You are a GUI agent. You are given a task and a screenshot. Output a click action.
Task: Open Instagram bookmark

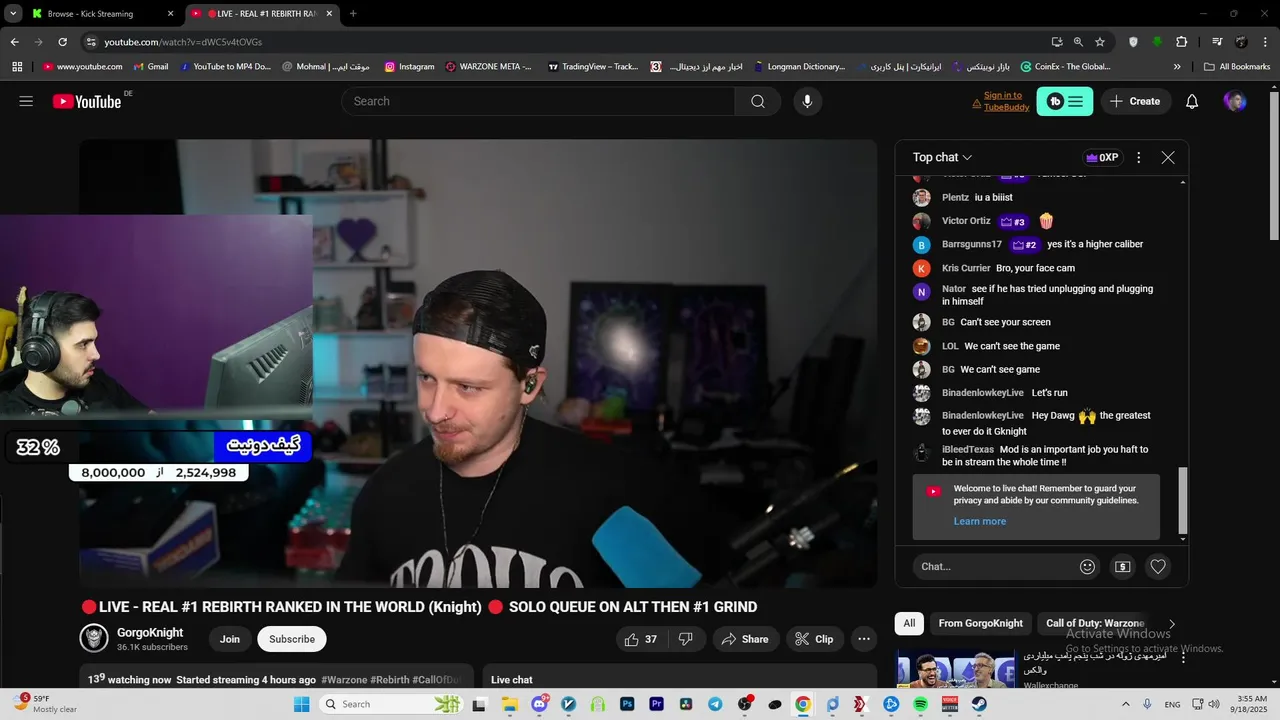tap(409, 67)
